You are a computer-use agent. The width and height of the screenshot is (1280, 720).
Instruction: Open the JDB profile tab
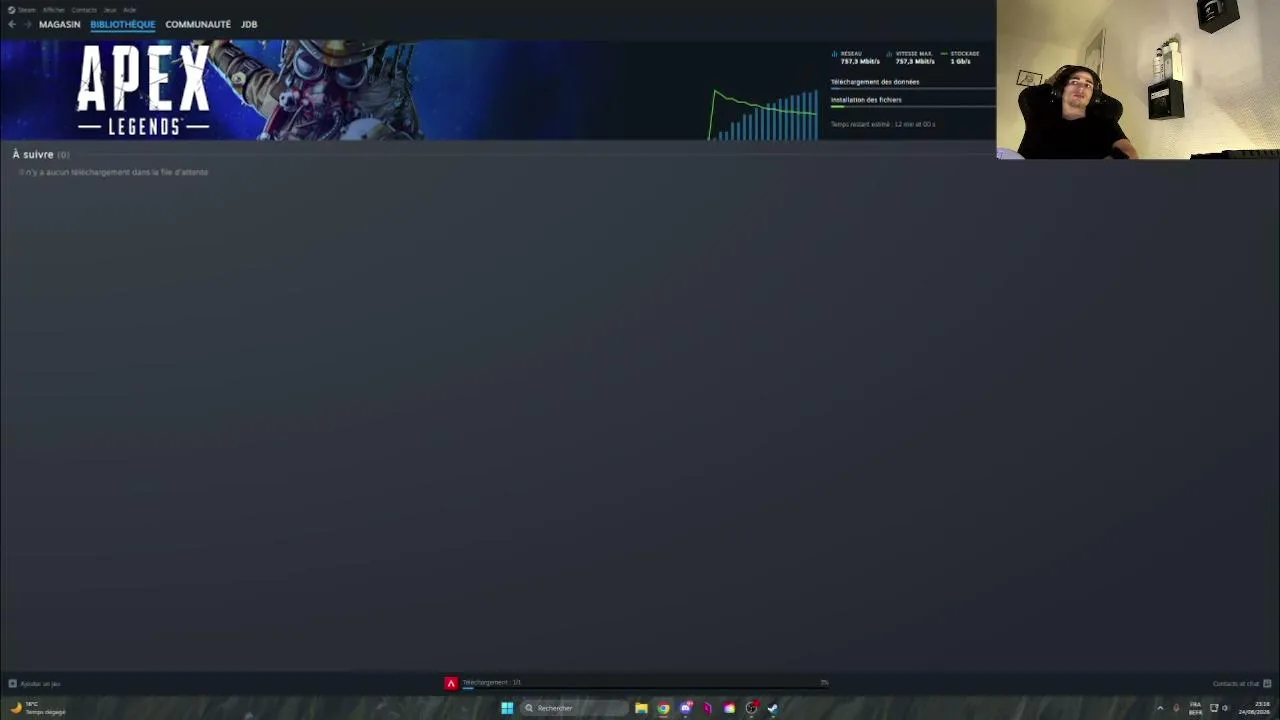(249, 24)
